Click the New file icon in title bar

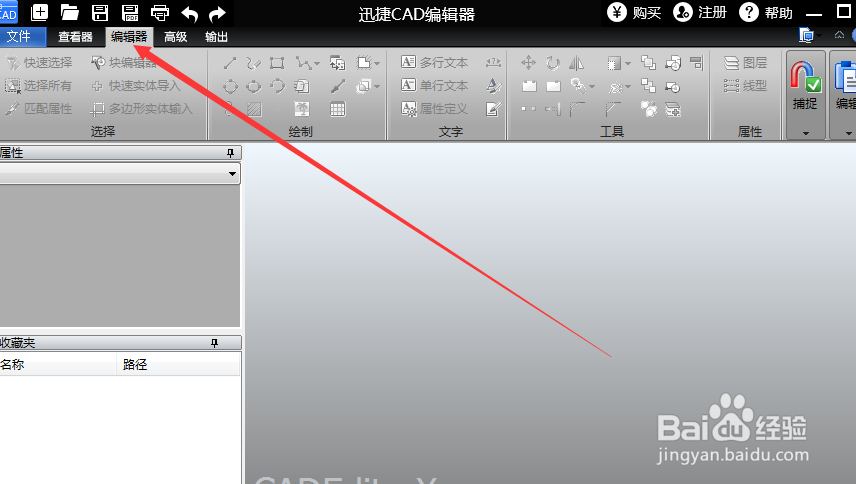39,12
